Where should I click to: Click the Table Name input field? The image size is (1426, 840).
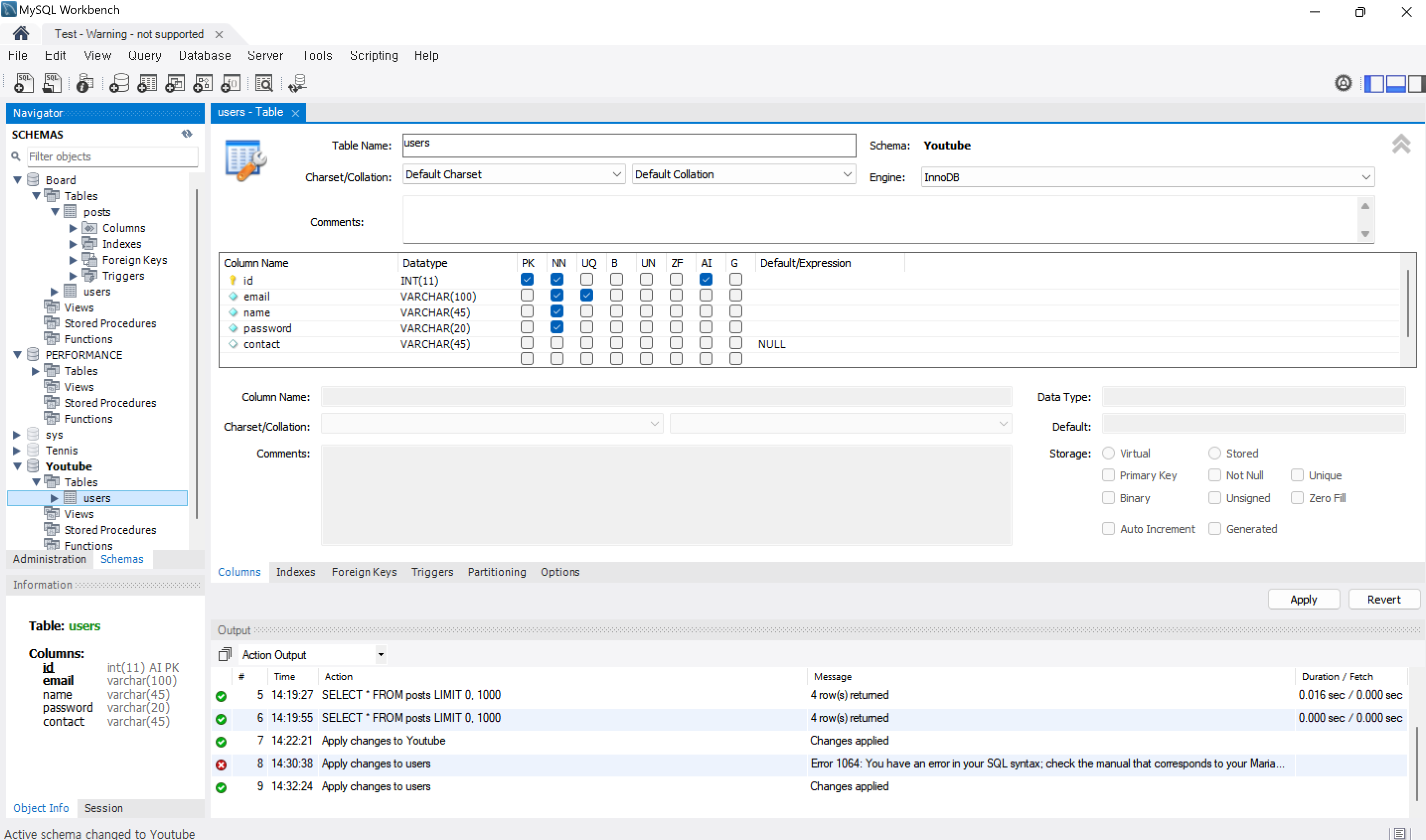(629, 145)
